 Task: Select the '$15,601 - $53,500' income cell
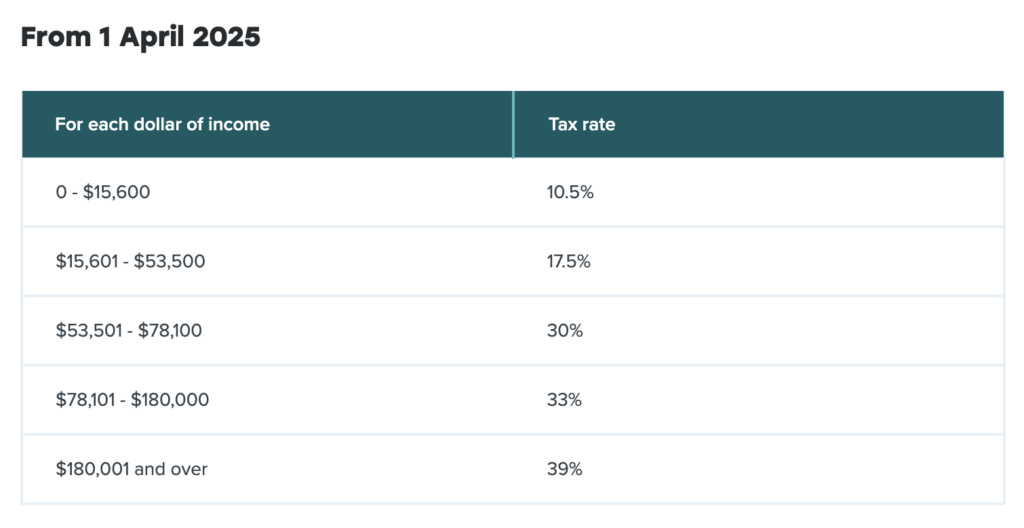[x=130, y=261]
